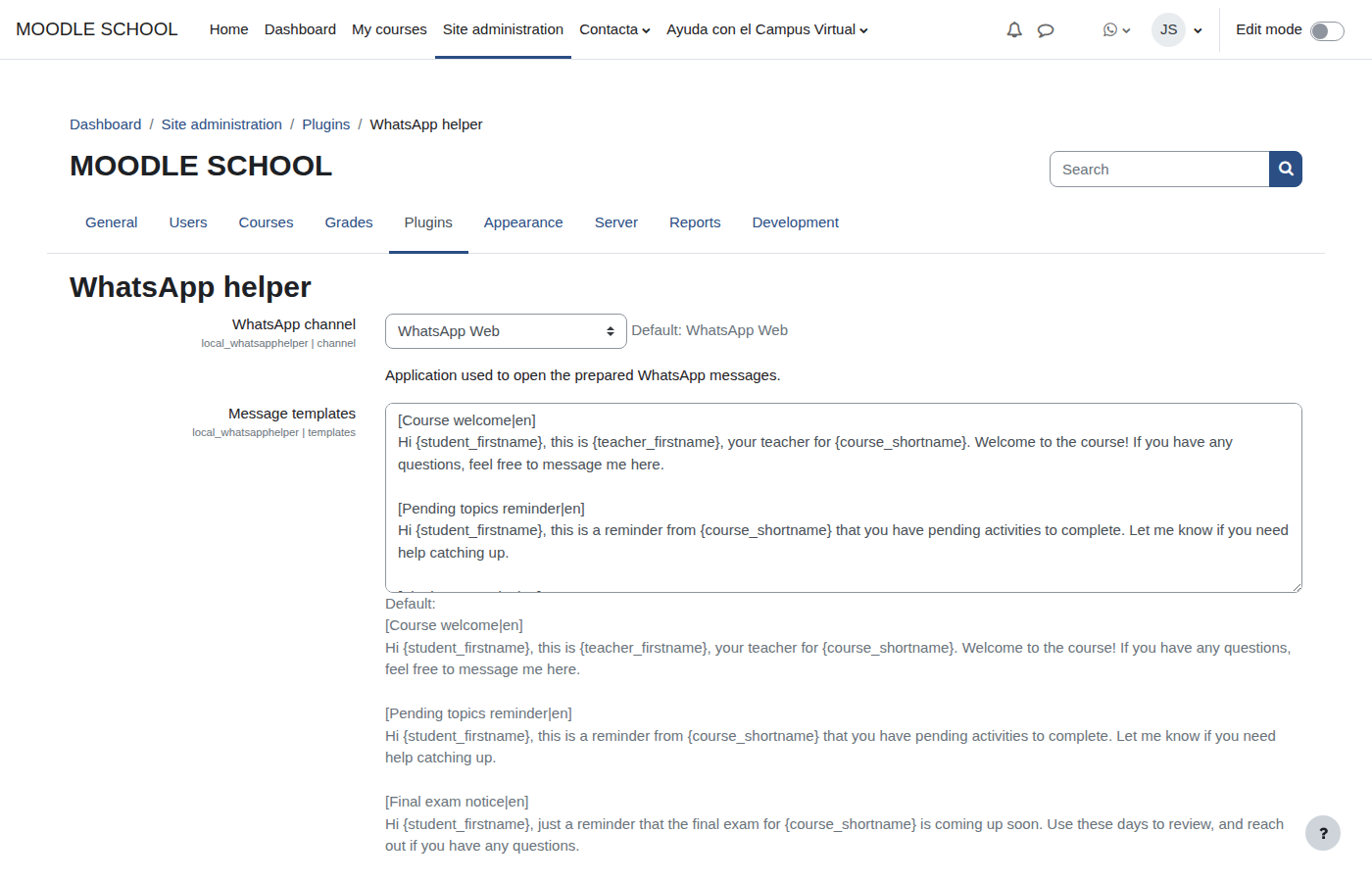1372x882 pixels.
Task: Switch to the Courses tab
Action: [267, 222]
